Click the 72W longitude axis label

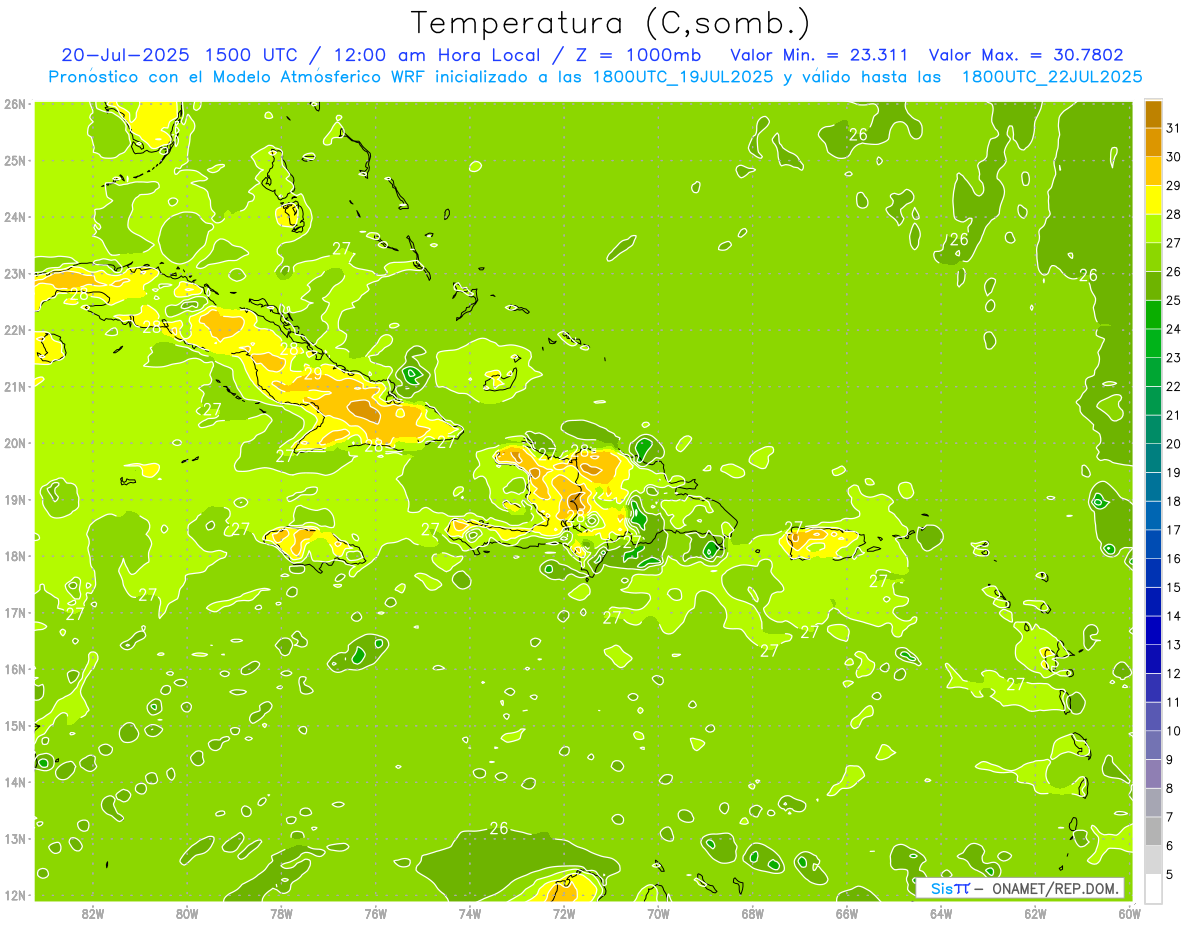564,913
